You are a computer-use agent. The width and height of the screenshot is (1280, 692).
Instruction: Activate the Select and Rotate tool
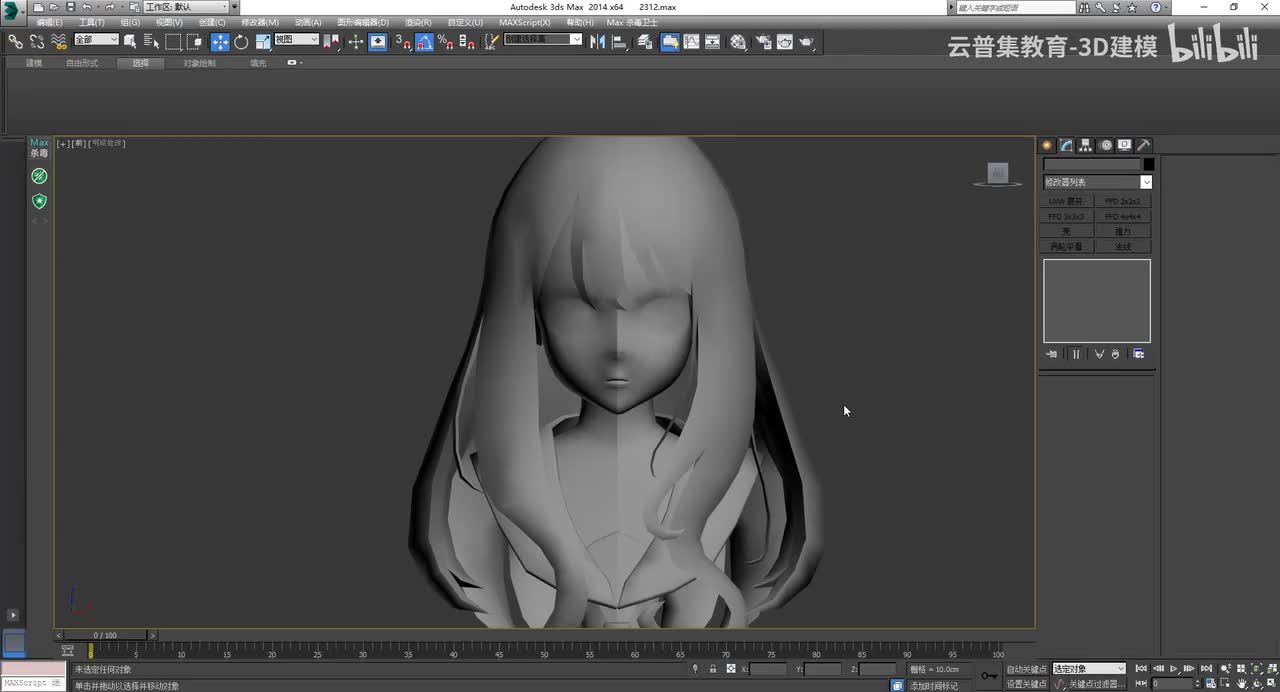tap(241, 42)
